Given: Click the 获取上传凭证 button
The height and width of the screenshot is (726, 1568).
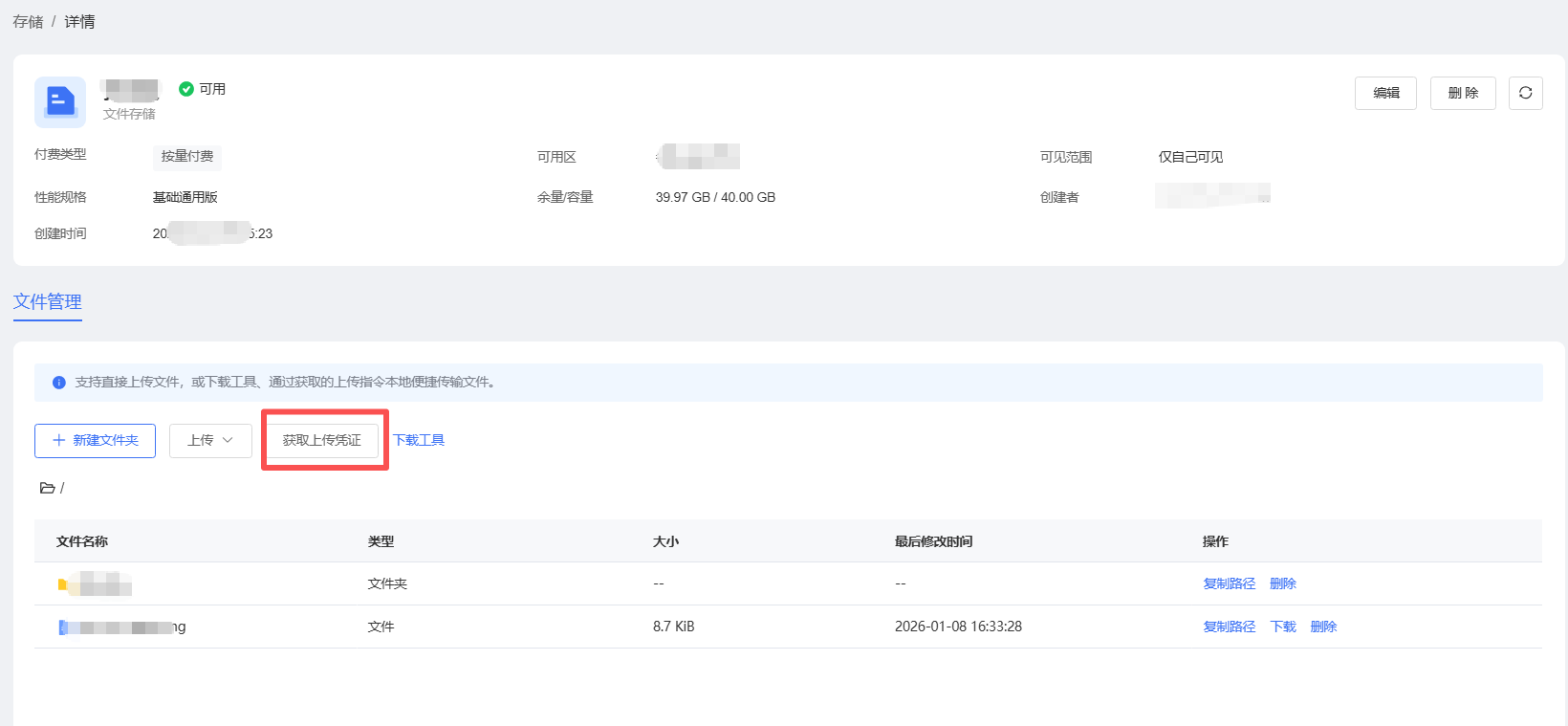Looking at the screenshot, I should tap(322, 440).
